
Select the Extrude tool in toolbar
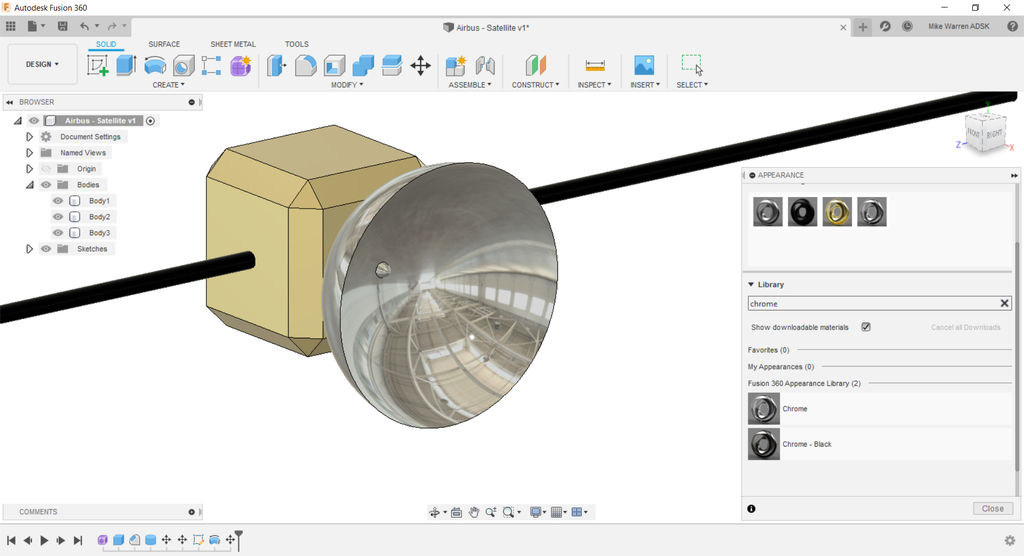pyautogui.click(x=126, y=66)
